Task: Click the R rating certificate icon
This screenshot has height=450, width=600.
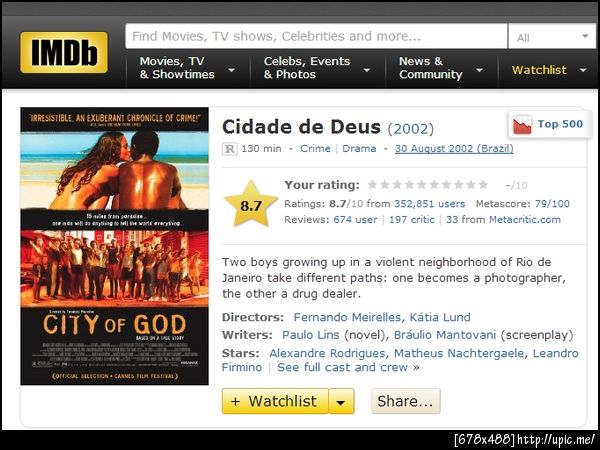Action: click(230, 149)
